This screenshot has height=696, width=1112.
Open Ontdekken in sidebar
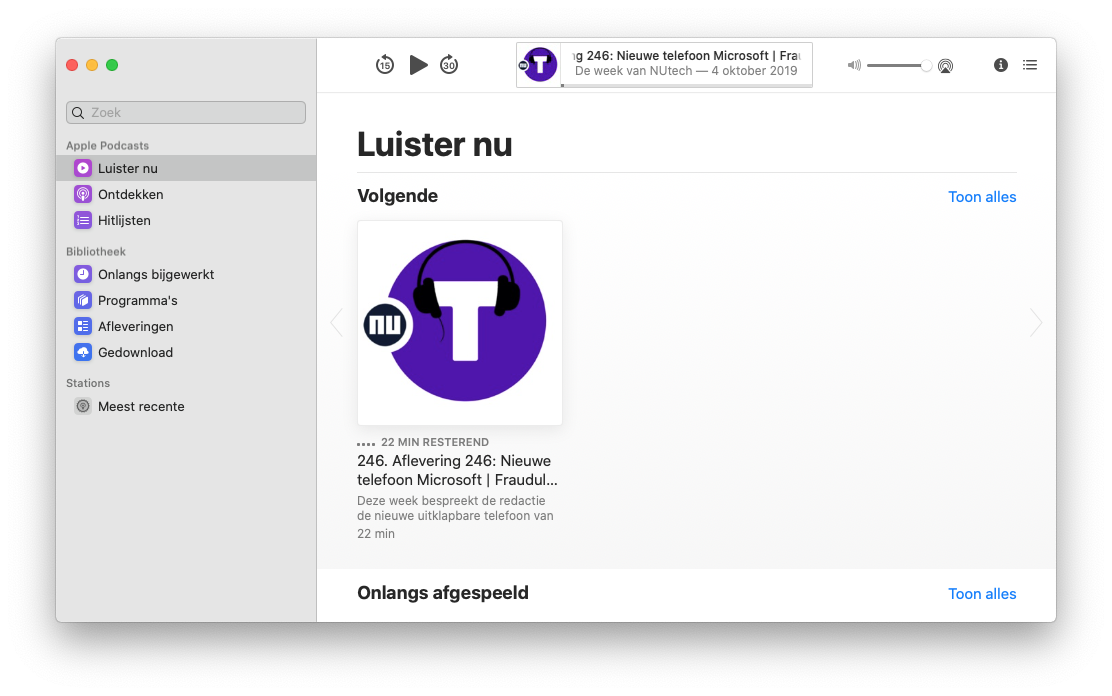click(x=130, y=194)
